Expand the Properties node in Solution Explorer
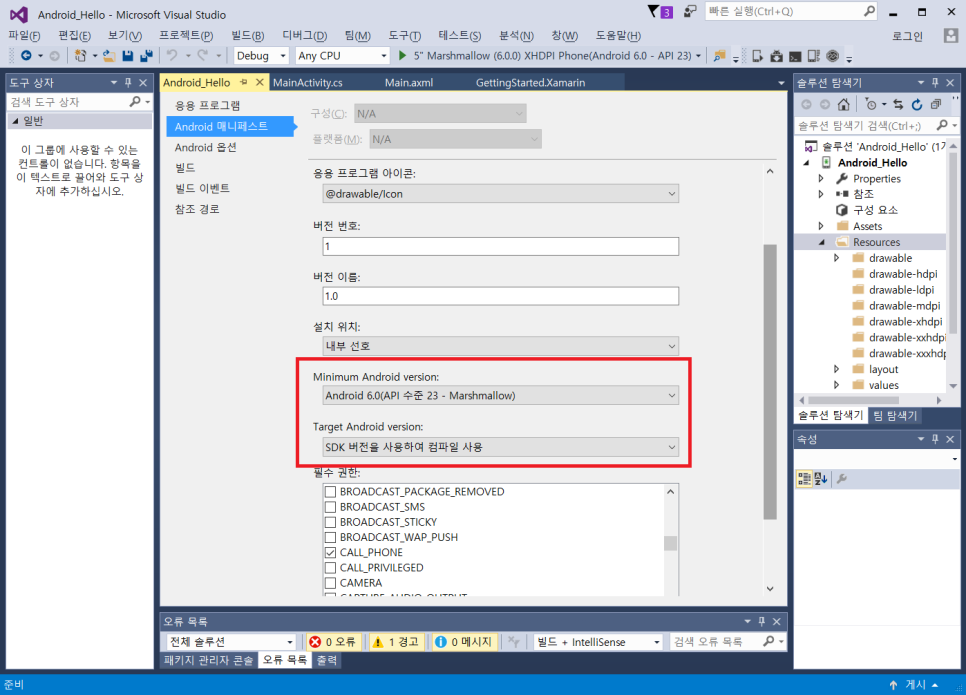 [x=821, y=179]
